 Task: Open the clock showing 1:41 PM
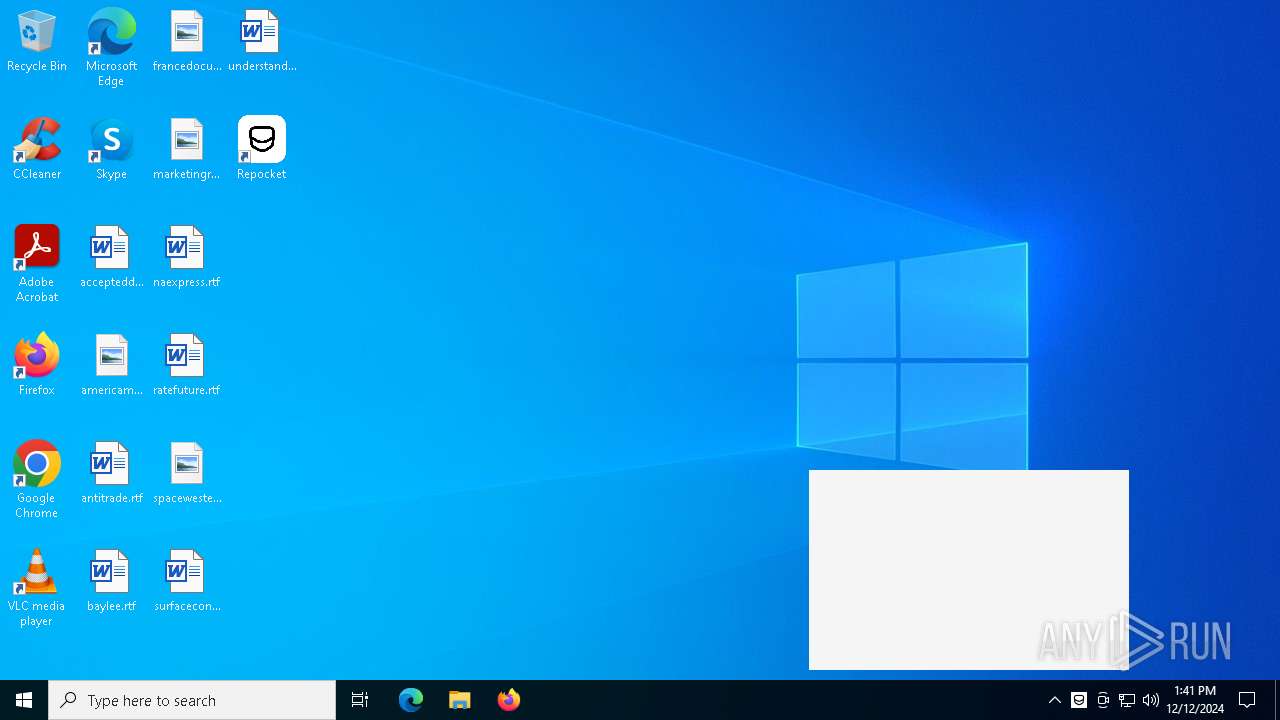point(1195,700)
